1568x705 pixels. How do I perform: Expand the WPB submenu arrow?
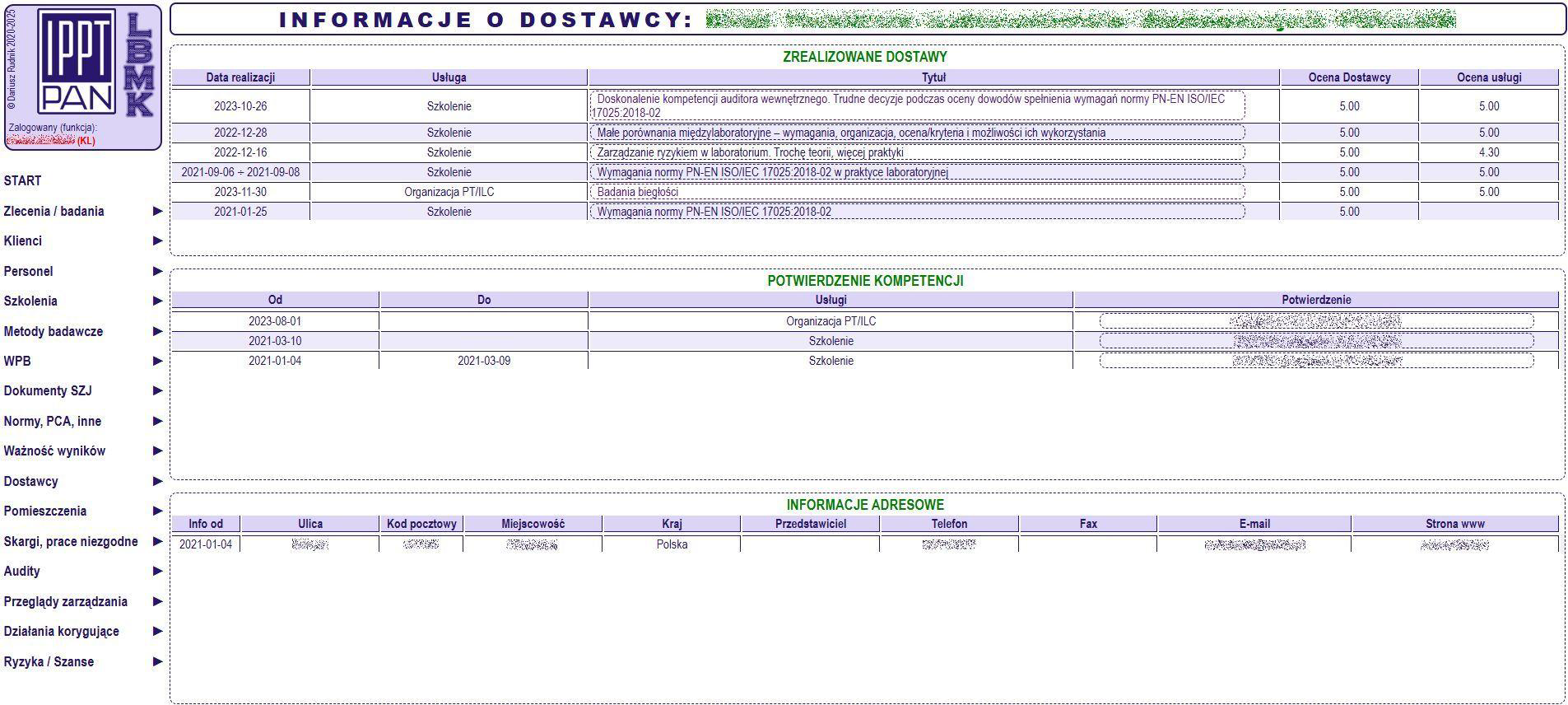coord(157,362)
